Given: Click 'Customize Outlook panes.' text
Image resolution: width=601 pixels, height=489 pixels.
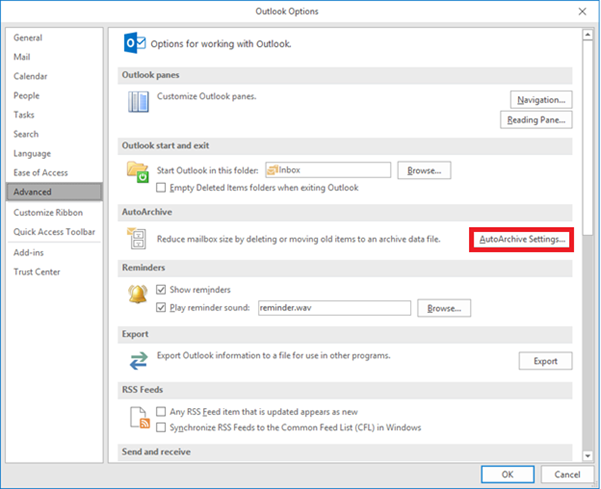Looking at the screenshot, I should [x=207, y=96].
